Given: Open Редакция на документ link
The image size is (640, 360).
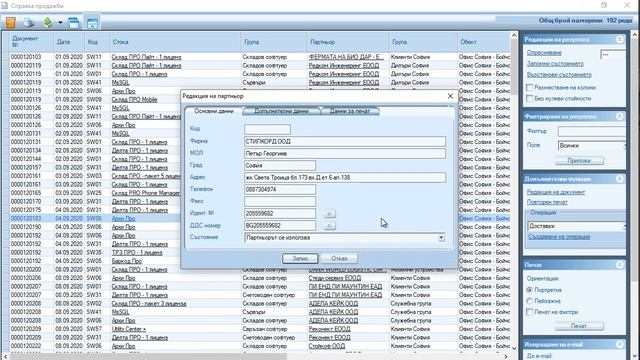Looking at the screenshot, I should (x=556, y=192).
